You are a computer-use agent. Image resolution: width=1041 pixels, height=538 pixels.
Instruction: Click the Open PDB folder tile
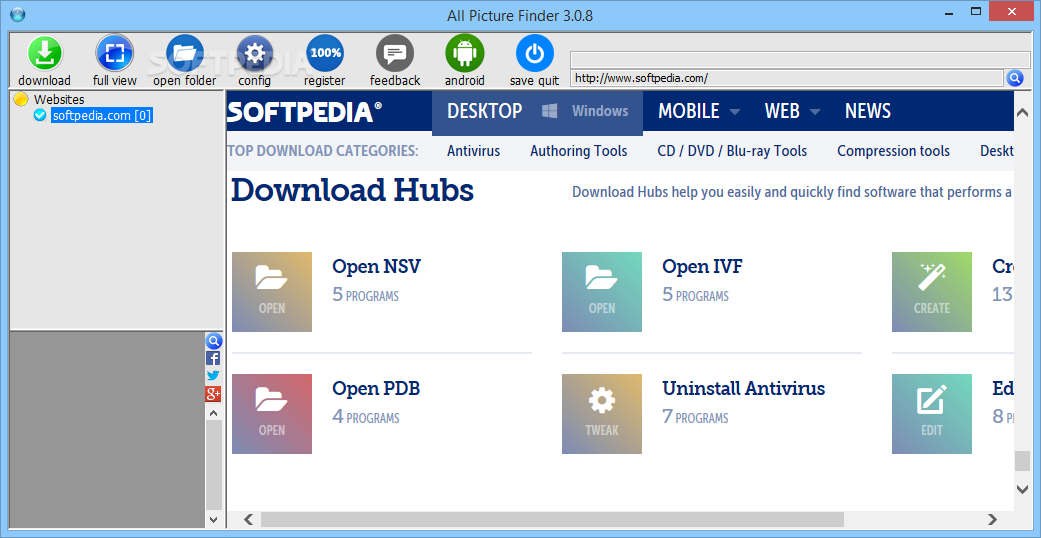272,414
